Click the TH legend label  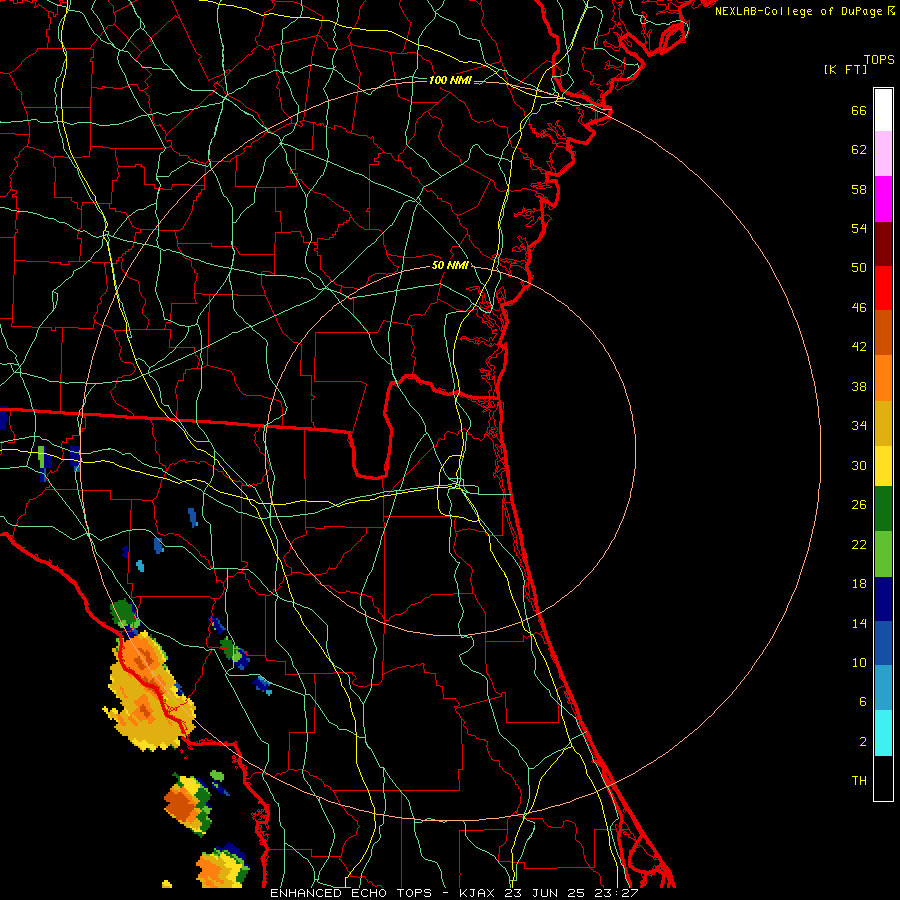click(859, 781)
